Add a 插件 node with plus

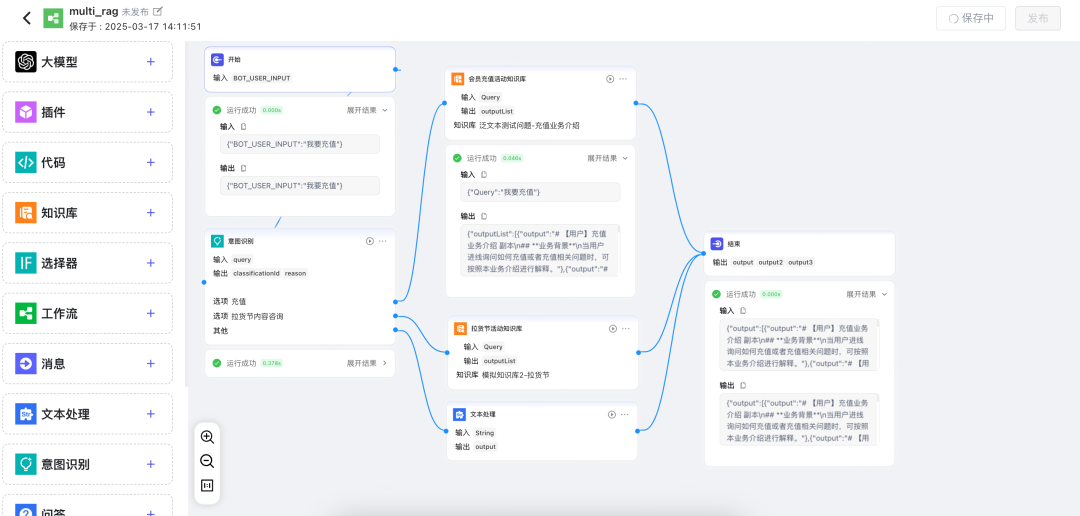click(151, 112)
